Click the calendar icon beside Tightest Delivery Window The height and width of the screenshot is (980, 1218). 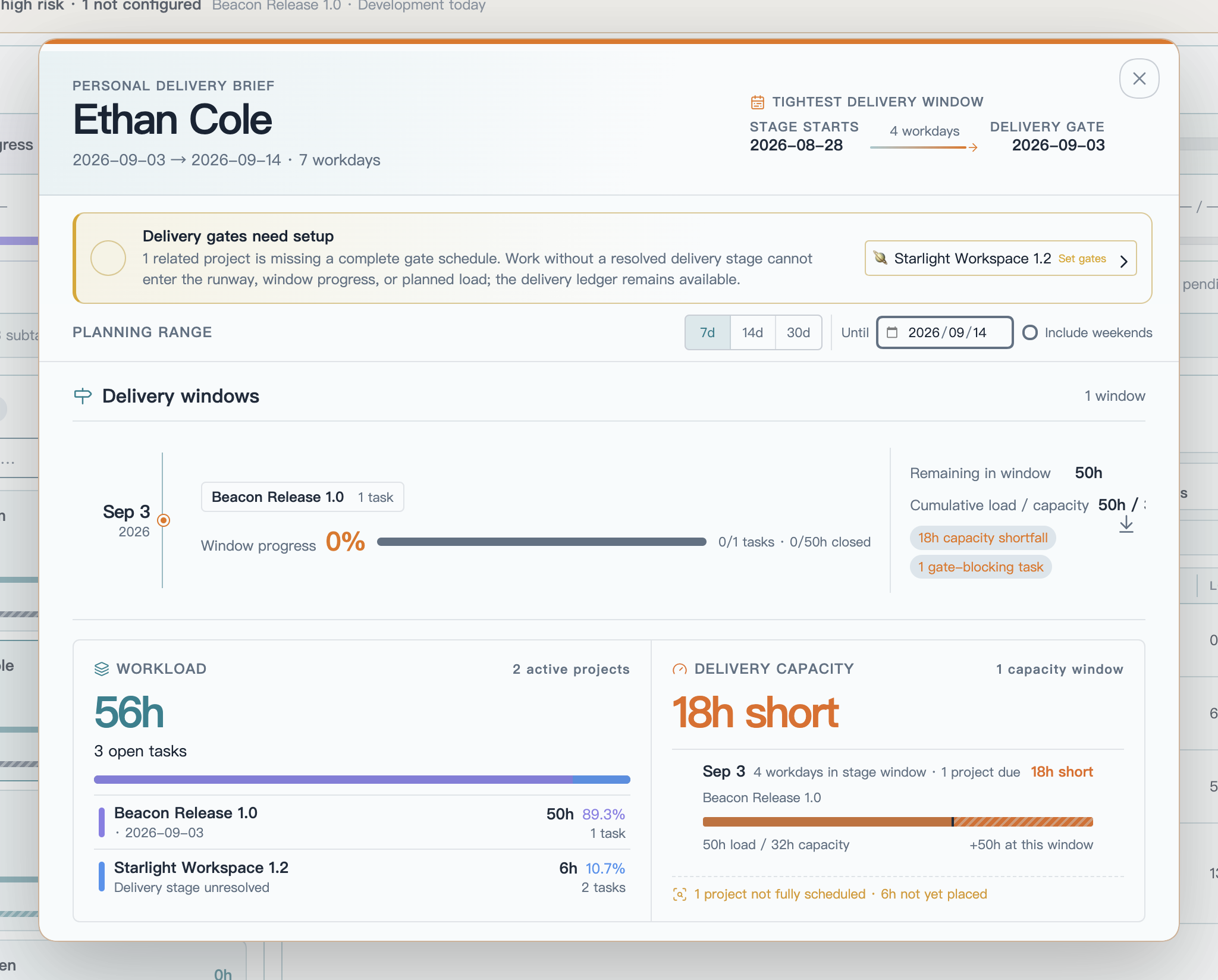[x=757, y=102]
